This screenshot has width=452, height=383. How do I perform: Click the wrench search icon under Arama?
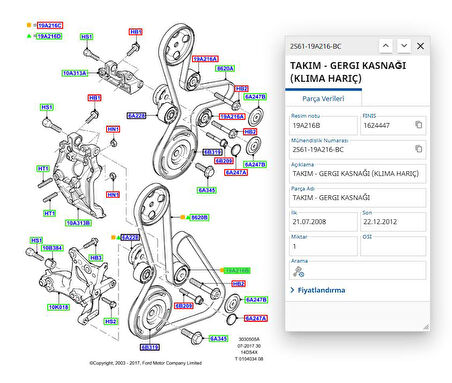tap(298, 272)
